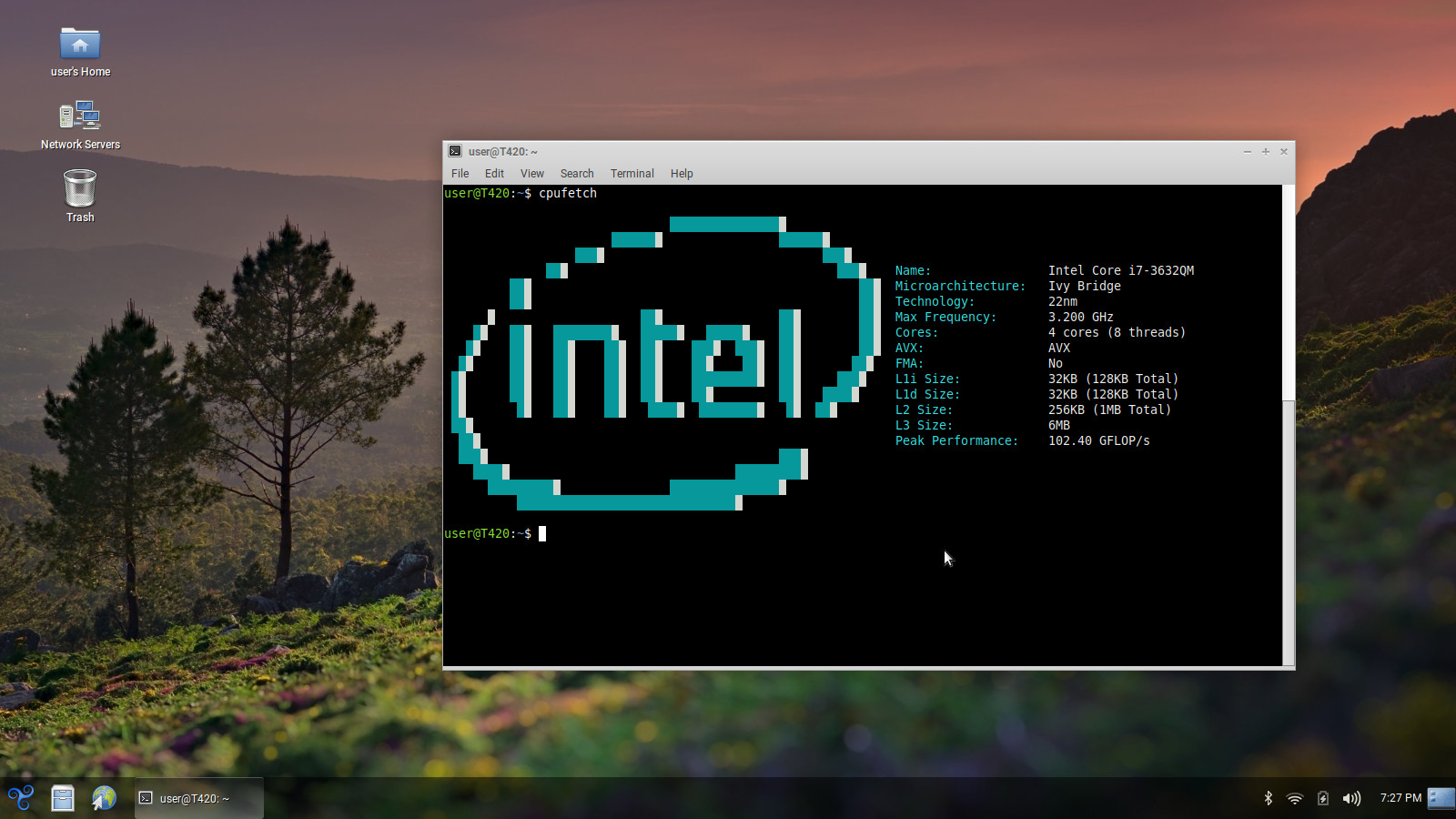The image size is (1456, 819).
Task: Click the terminal vertical scrollbar
Action: pyautogui.click(x=1289, y=425)
